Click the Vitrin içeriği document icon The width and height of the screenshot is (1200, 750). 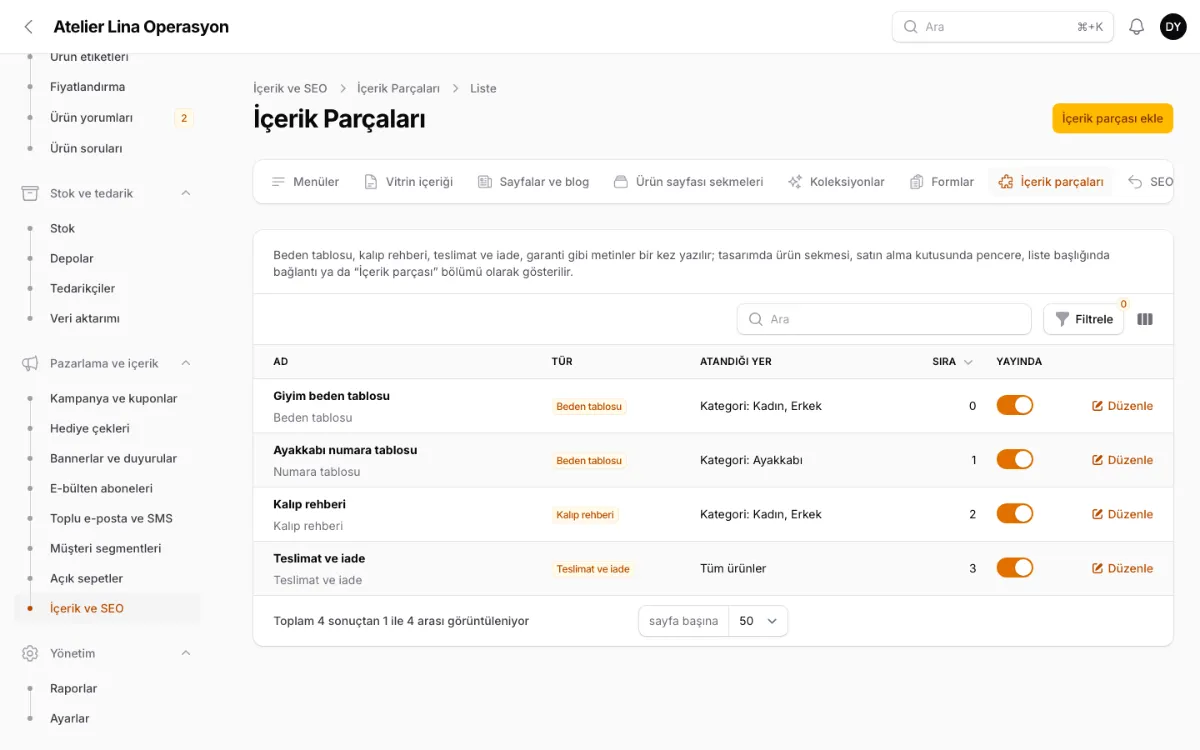[370, 182]
